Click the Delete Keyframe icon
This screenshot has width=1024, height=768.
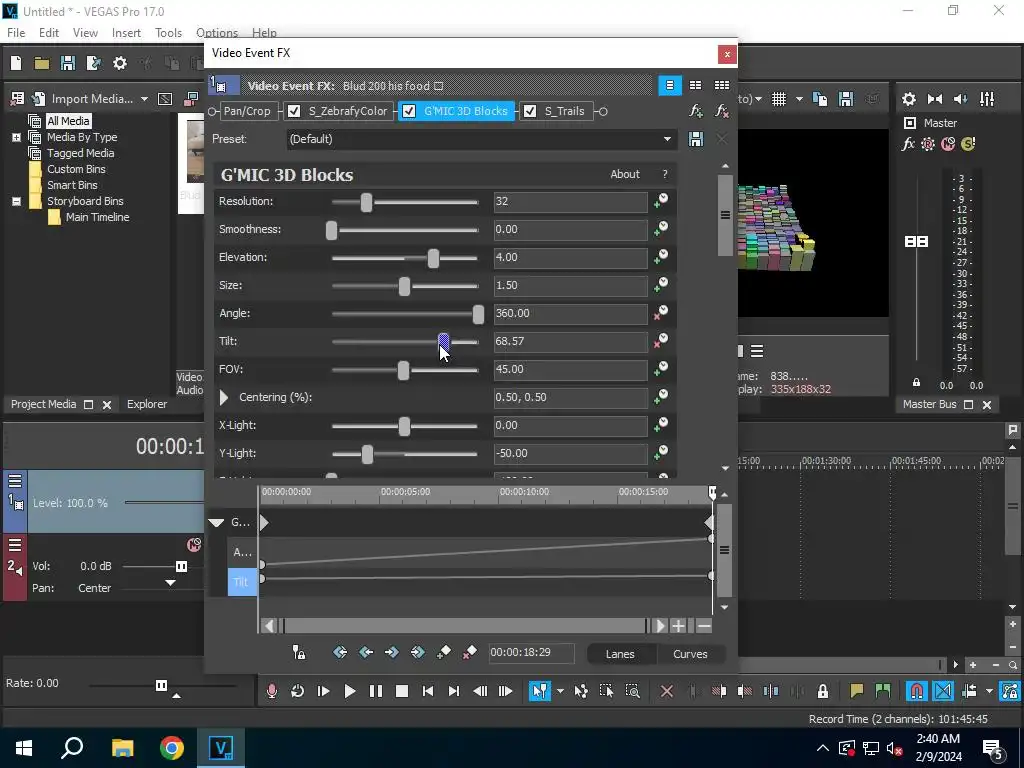pos(469,652)
